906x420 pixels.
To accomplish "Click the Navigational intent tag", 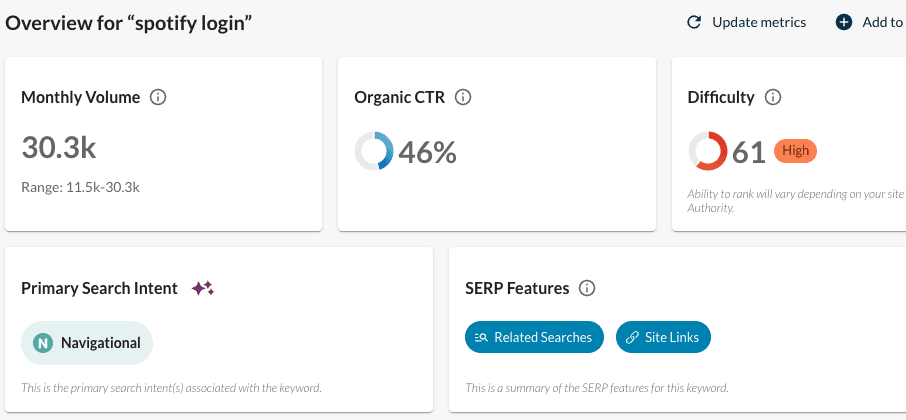I will 87,343.
